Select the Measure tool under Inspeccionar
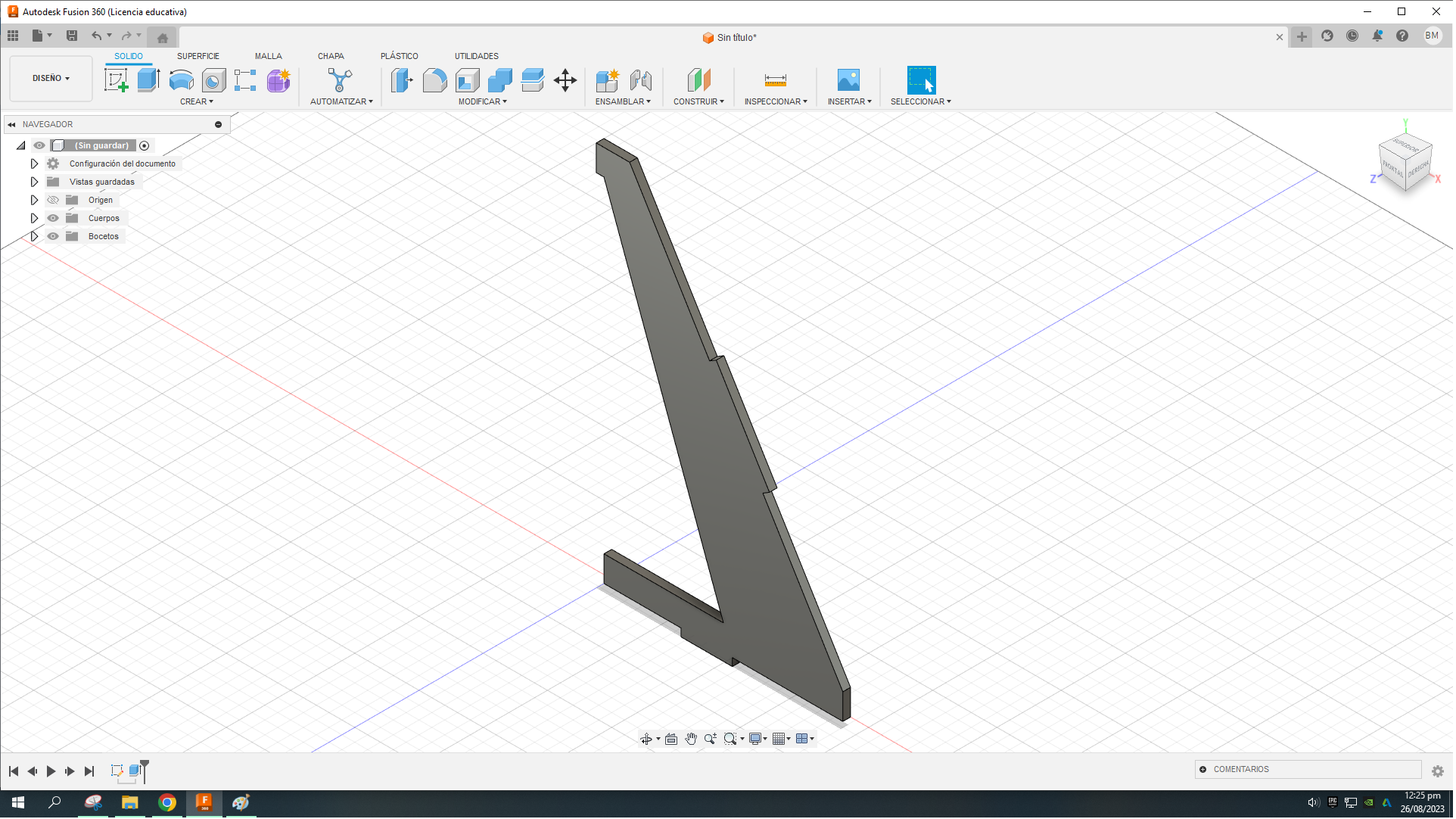The height and width of the screenshot is (819, 1456). (776, 79)
